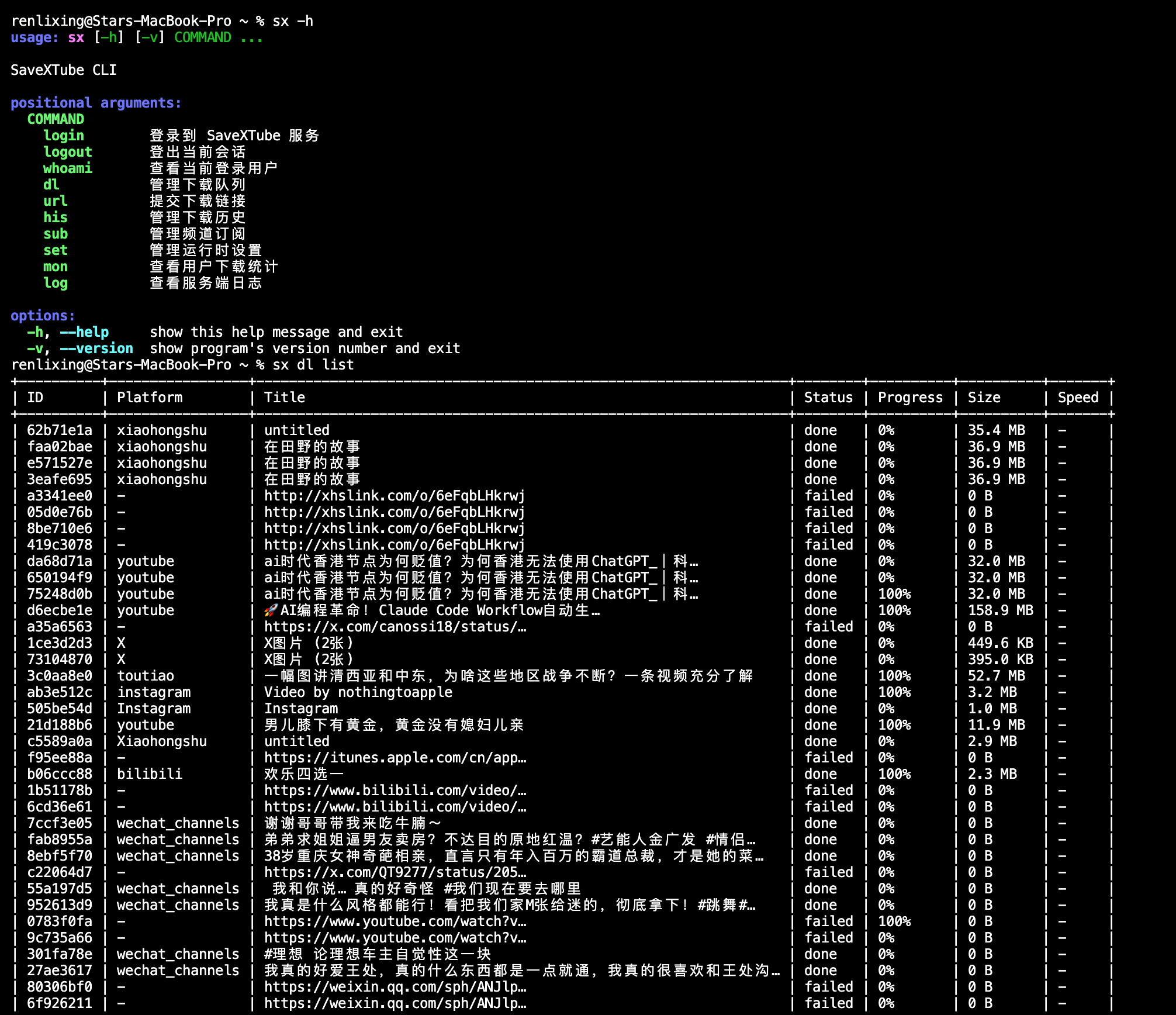Click the x.com/QT9277/status URL
1176x1015 pixels.
(395, 872)
